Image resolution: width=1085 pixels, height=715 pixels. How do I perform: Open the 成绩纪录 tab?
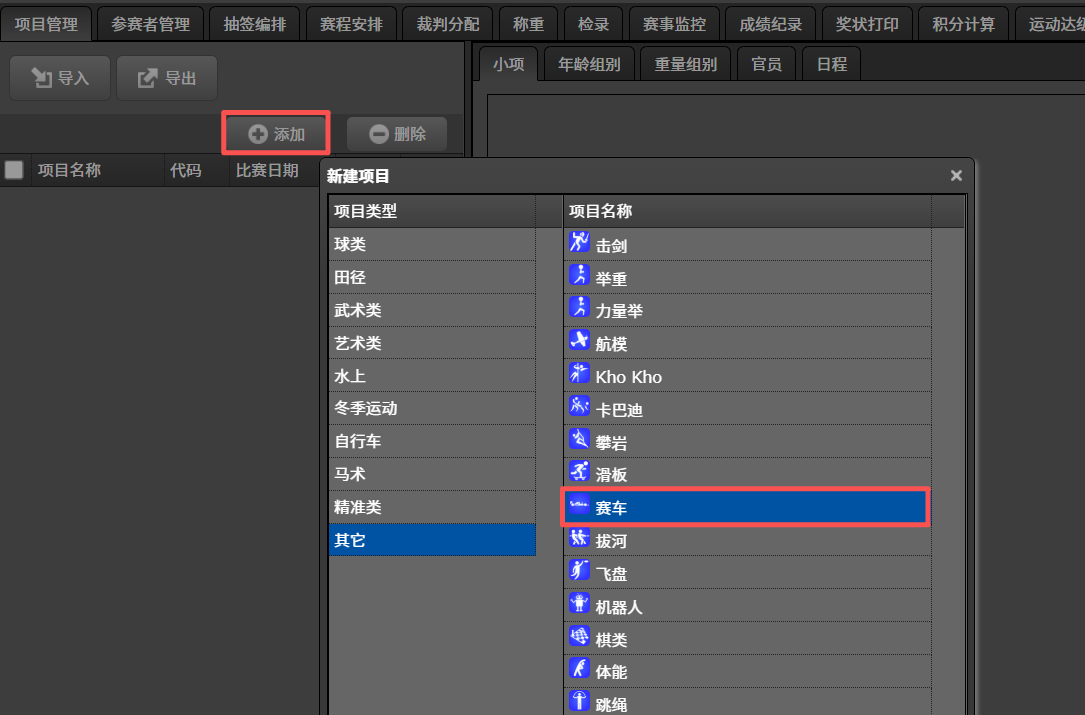(x=771, y=24)
